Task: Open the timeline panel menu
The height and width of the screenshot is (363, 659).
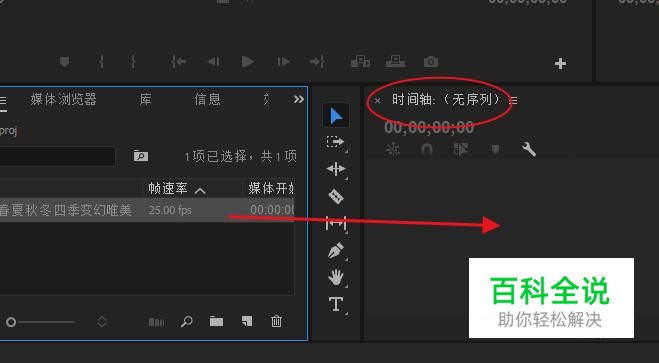Action: [513, 100]
